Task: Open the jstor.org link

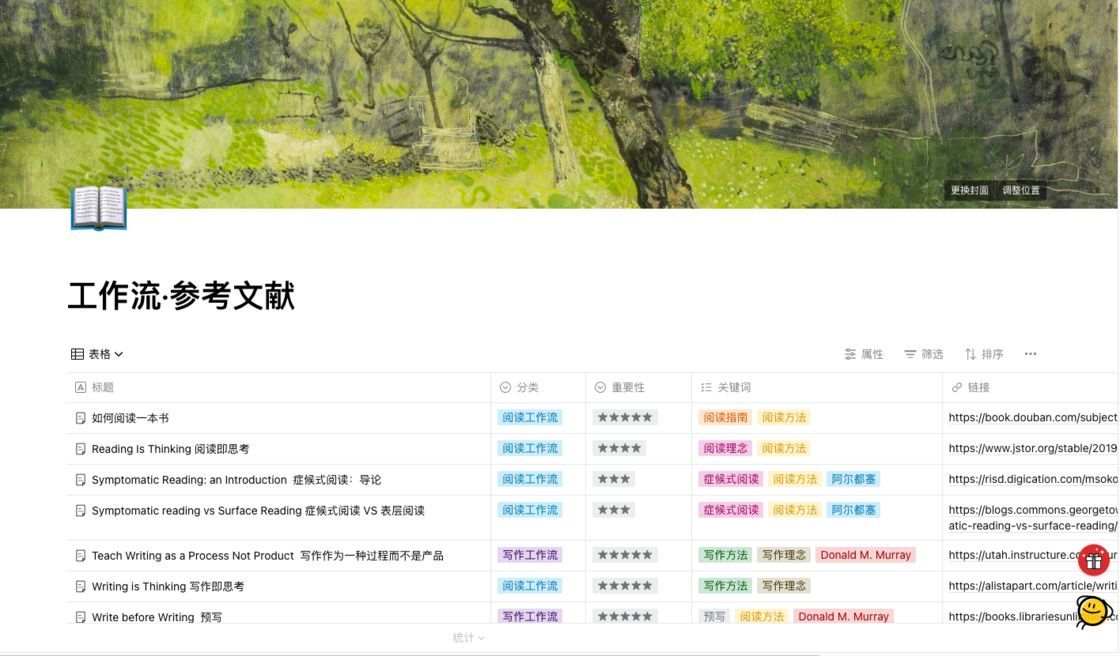Action: click(x=1033, y=448)
